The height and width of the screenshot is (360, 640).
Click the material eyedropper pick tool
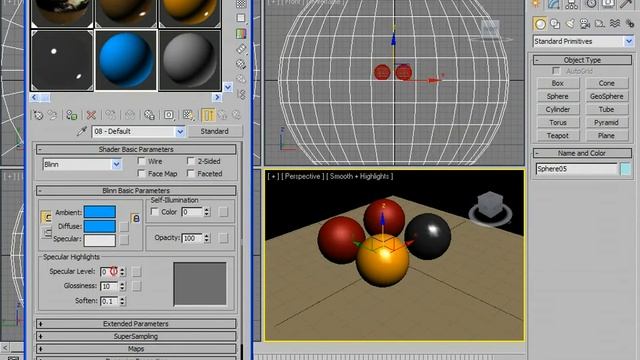[82, 131]
